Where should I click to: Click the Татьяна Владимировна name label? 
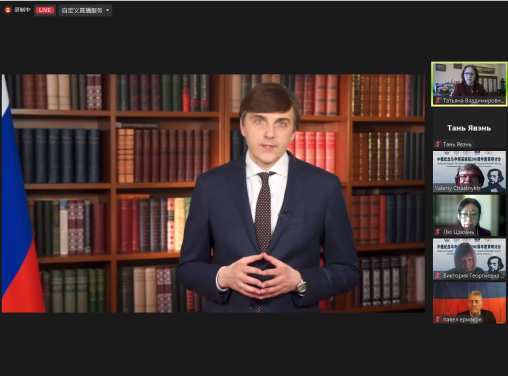coord(473,100)
